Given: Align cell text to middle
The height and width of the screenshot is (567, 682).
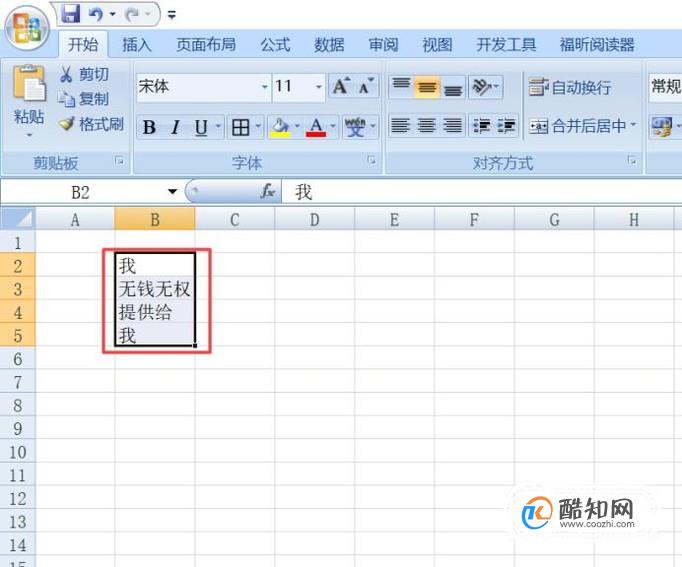Looking at the screenshot, I should coord(427,87).
